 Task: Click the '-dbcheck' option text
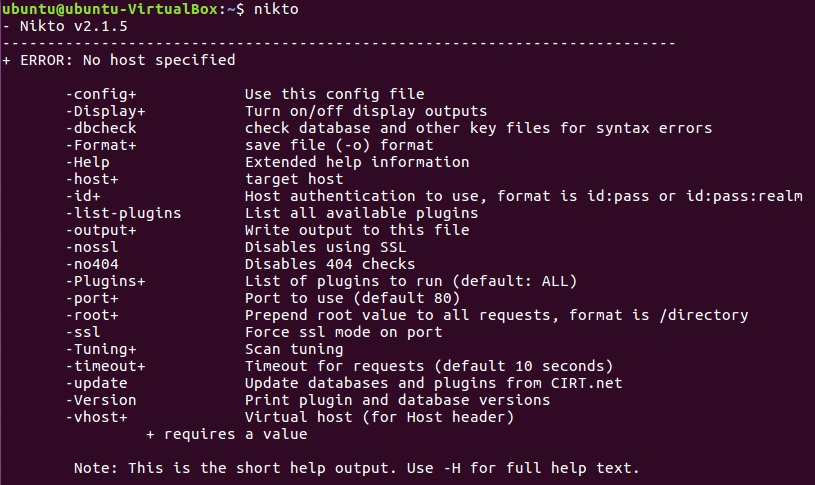[x=101, y=128]
